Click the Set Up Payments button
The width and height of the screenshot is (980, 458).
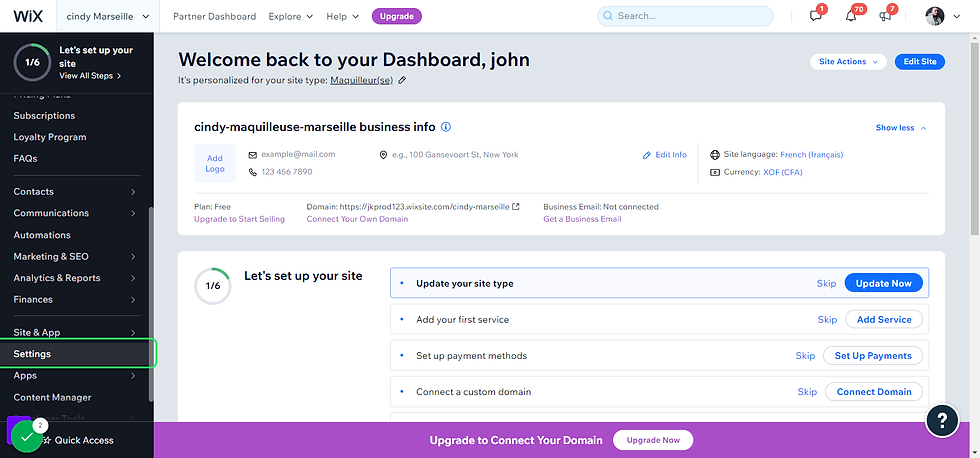click(x=872, y=356)
